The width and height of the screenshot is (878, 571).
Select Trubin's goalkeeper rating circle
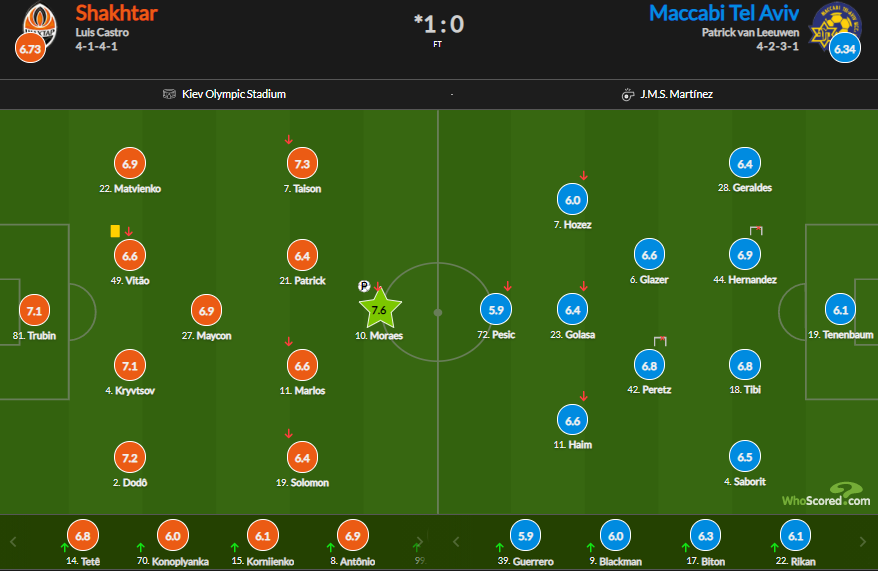[34, 310]
